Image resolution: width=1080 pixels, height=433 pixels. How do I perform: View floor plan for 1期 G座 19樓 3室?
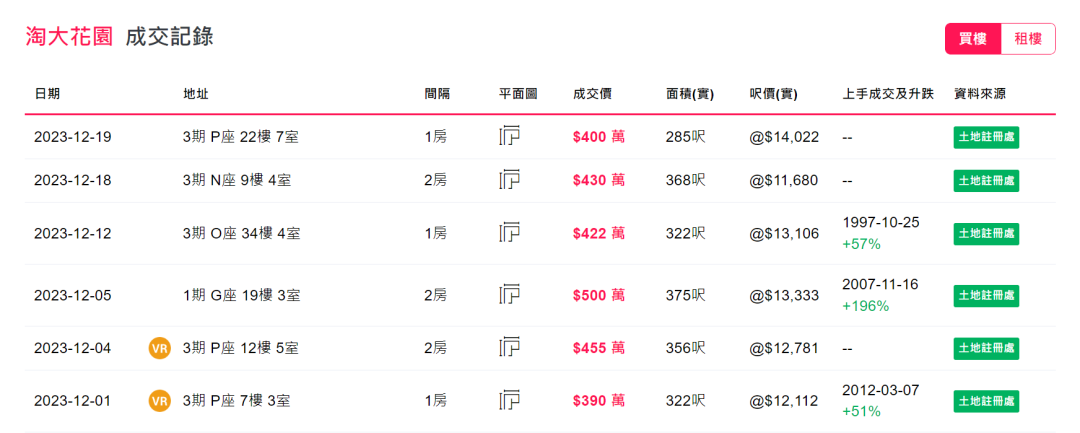point(509,295)
